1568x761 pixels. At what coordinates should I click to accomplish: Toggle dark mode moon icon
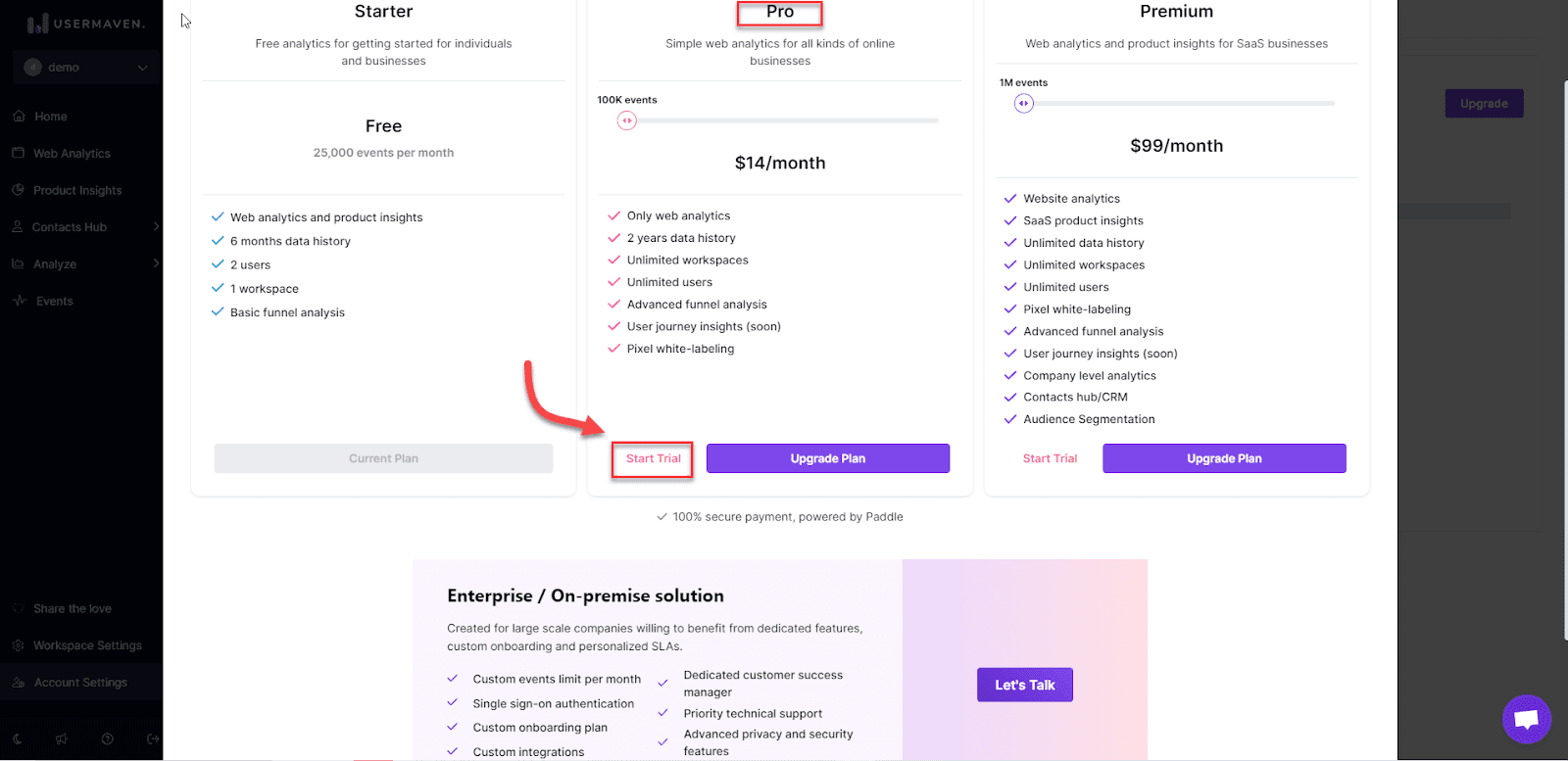(18, 739)
